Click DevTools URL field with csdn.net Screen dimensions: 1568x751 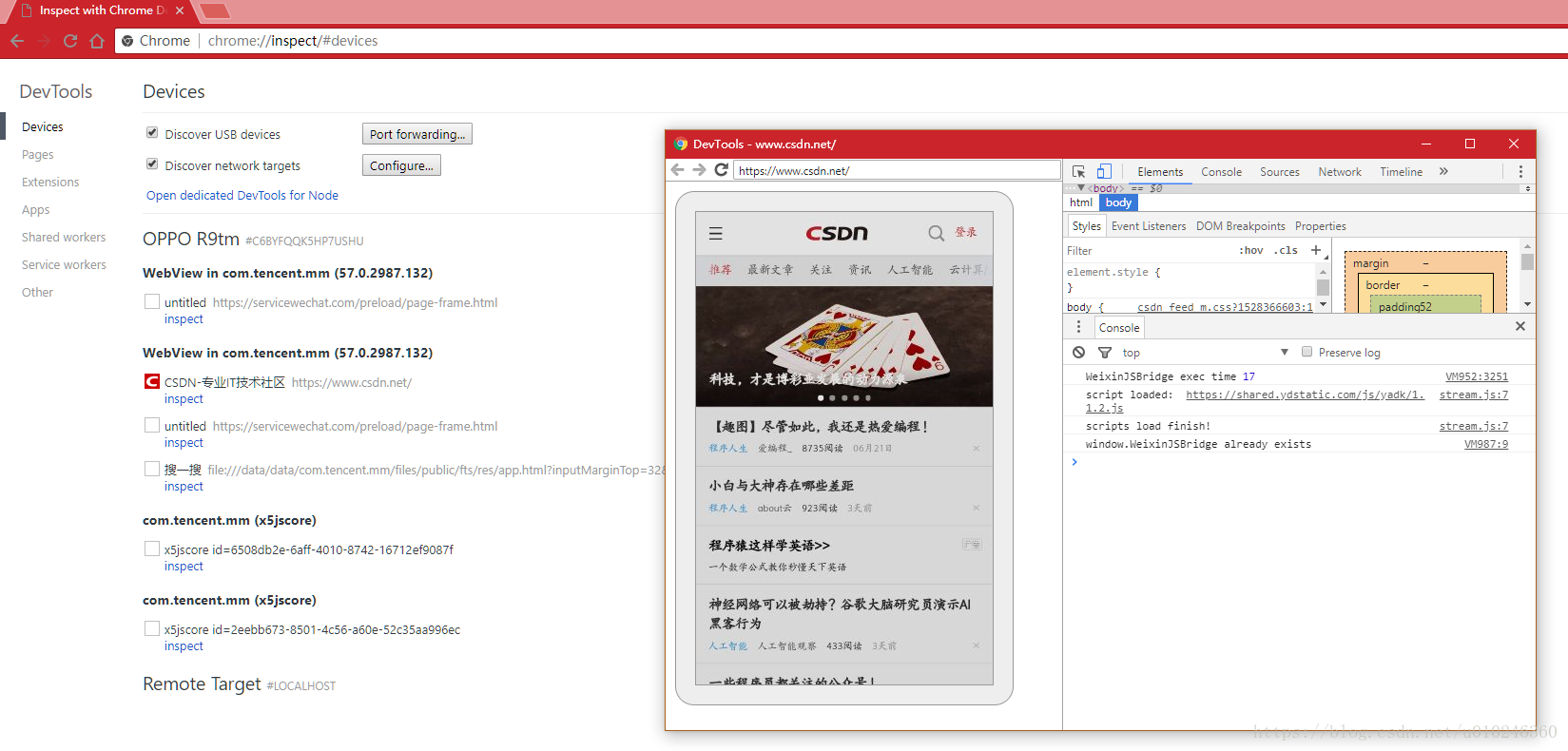897,170
